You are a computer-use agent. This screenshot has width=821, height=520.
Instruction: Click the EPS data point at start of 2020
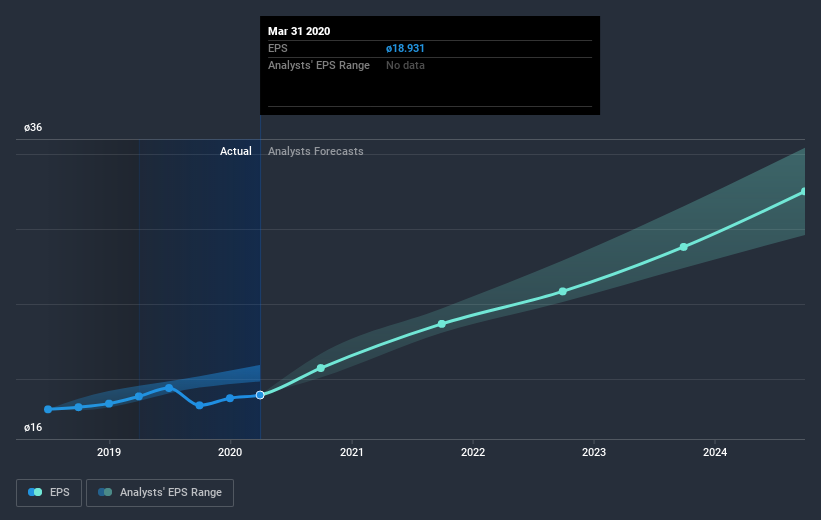coord(230,398)
